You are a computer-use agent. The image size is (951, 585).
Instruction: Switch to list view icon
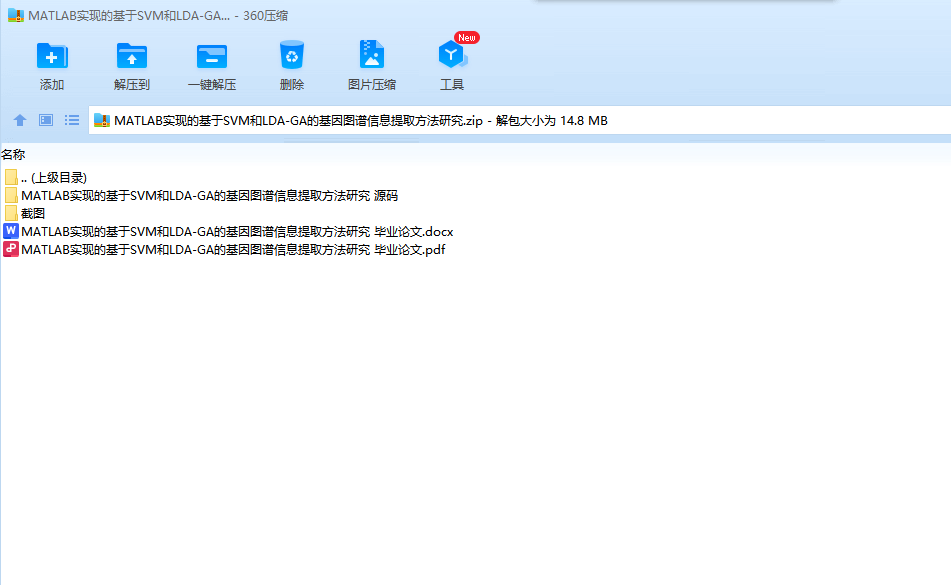pos(72,120)
